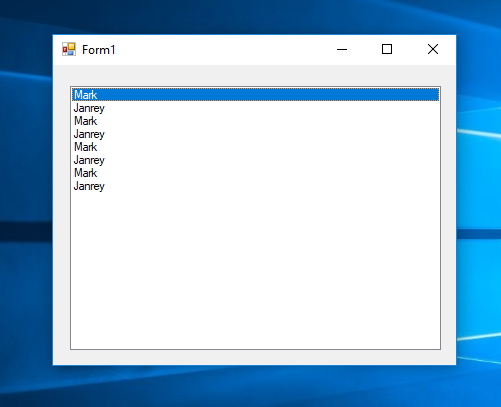Click the gray form area below the list box

point(255,357)
